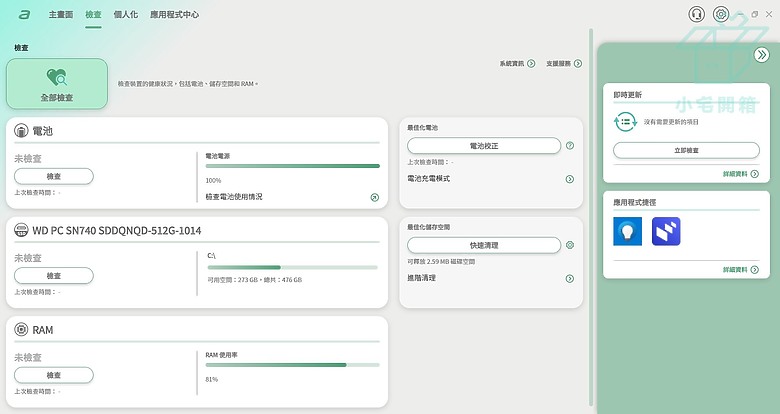Open 詳細資料 under 即時更新
This screenshot has width=780, height=414.
tap(741, 174)
